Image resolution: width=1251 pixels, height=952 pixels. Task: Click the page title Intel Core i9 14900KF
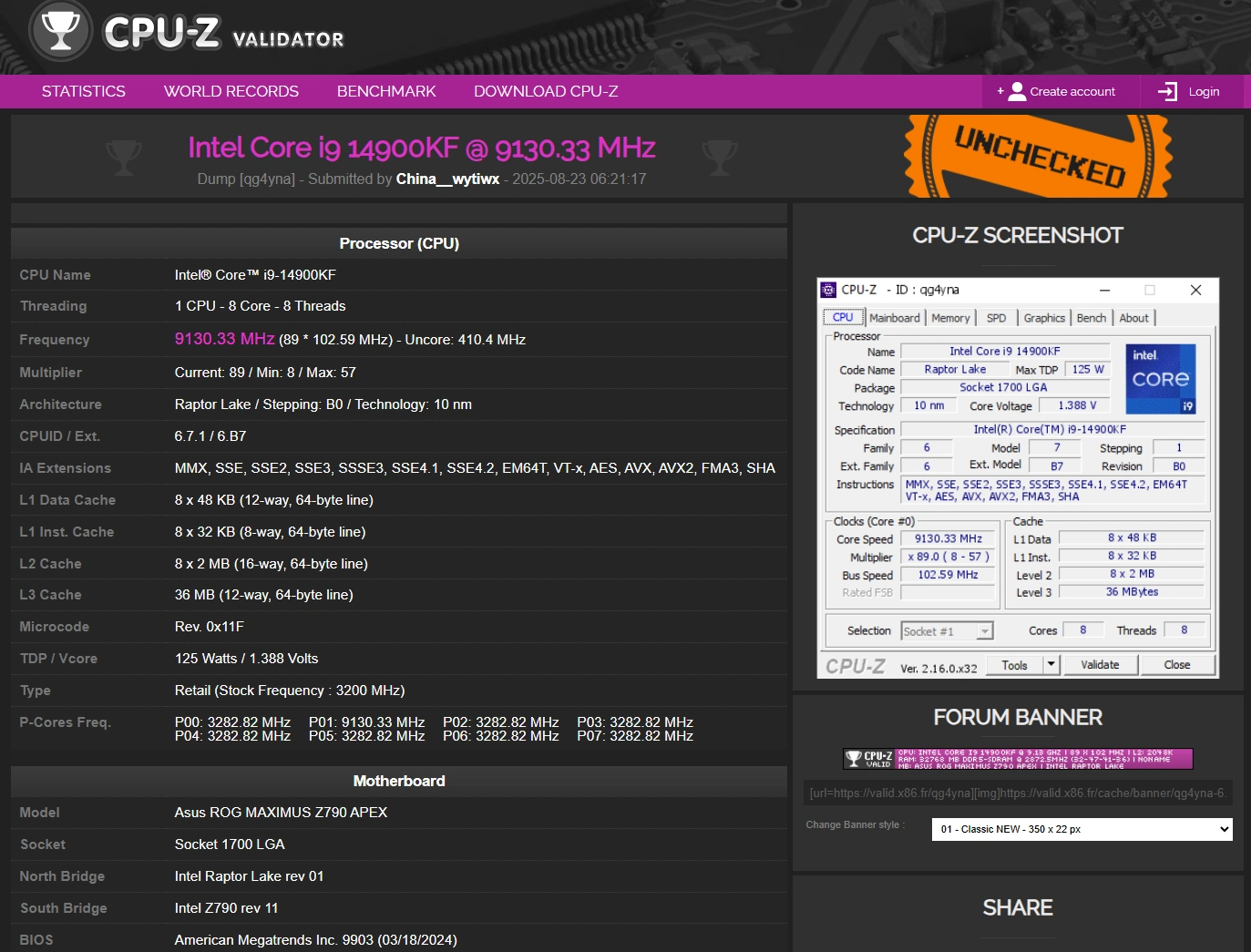point(421,148)
